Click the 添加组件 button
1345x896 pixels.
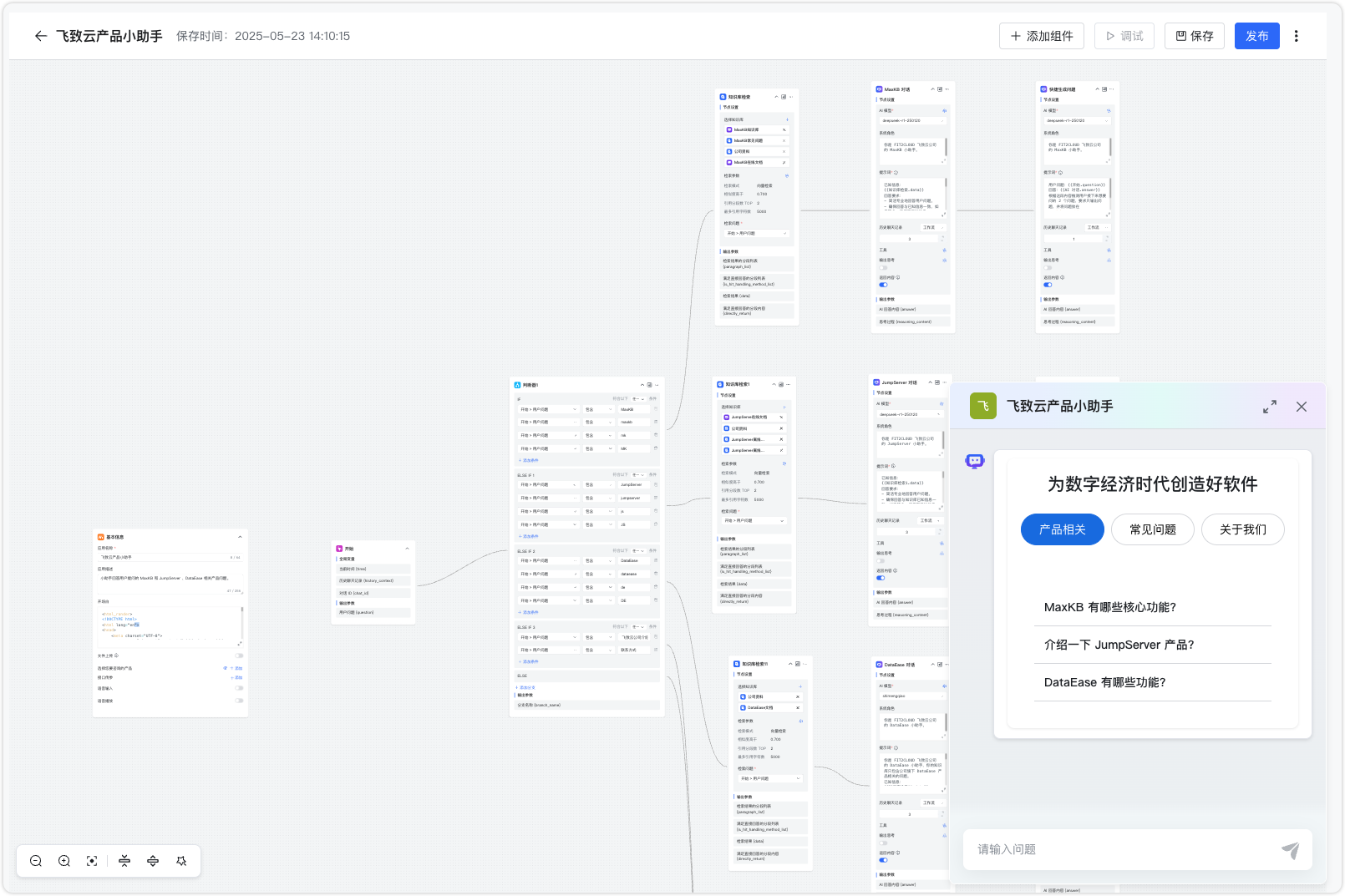coord(1042,36)
